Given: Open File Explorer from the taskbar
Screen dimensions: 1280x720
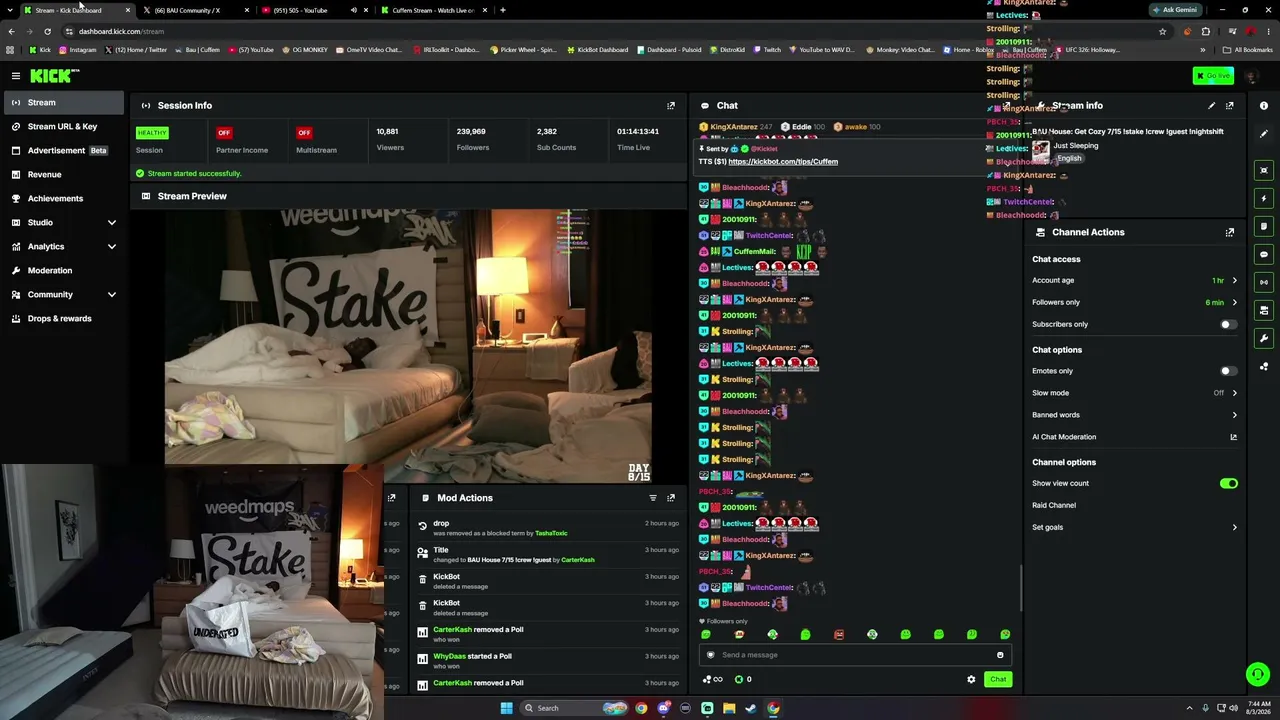Looking at the screenshot, I should [729, 708].
